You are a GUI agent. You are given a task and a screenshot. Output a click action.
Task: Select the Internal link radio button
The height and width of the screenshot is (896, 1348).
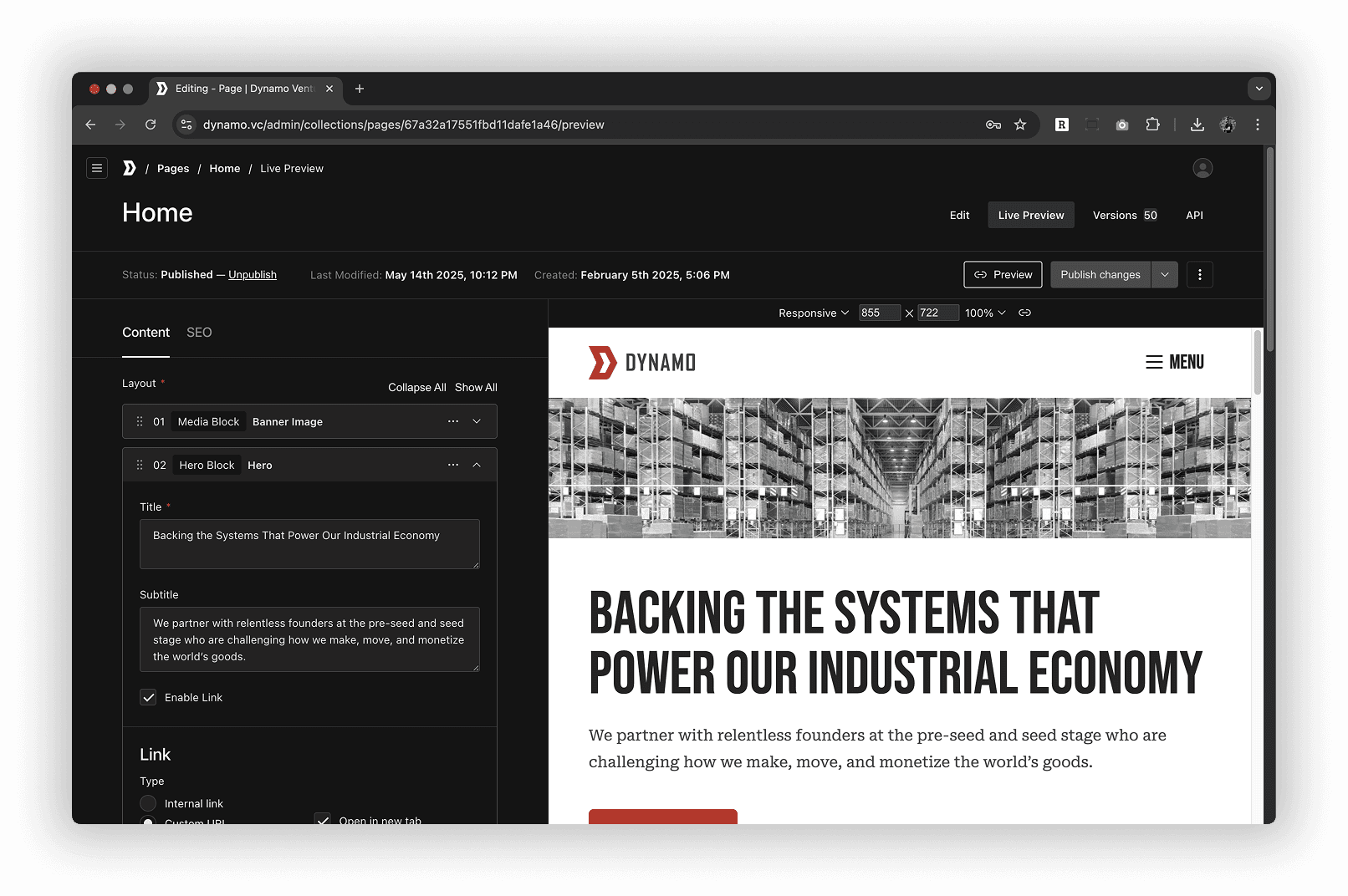(148, 803)
